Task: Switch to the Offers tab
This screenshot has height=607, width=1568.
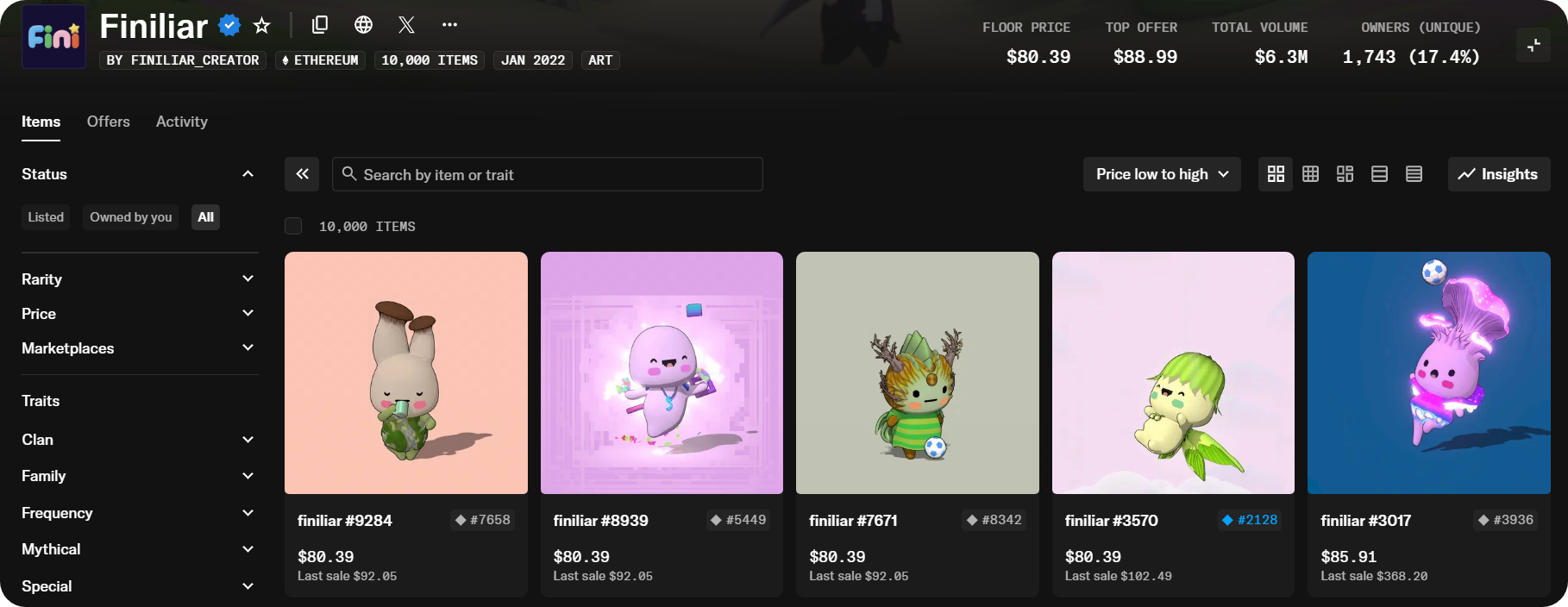Action: [x=109, y=122]
